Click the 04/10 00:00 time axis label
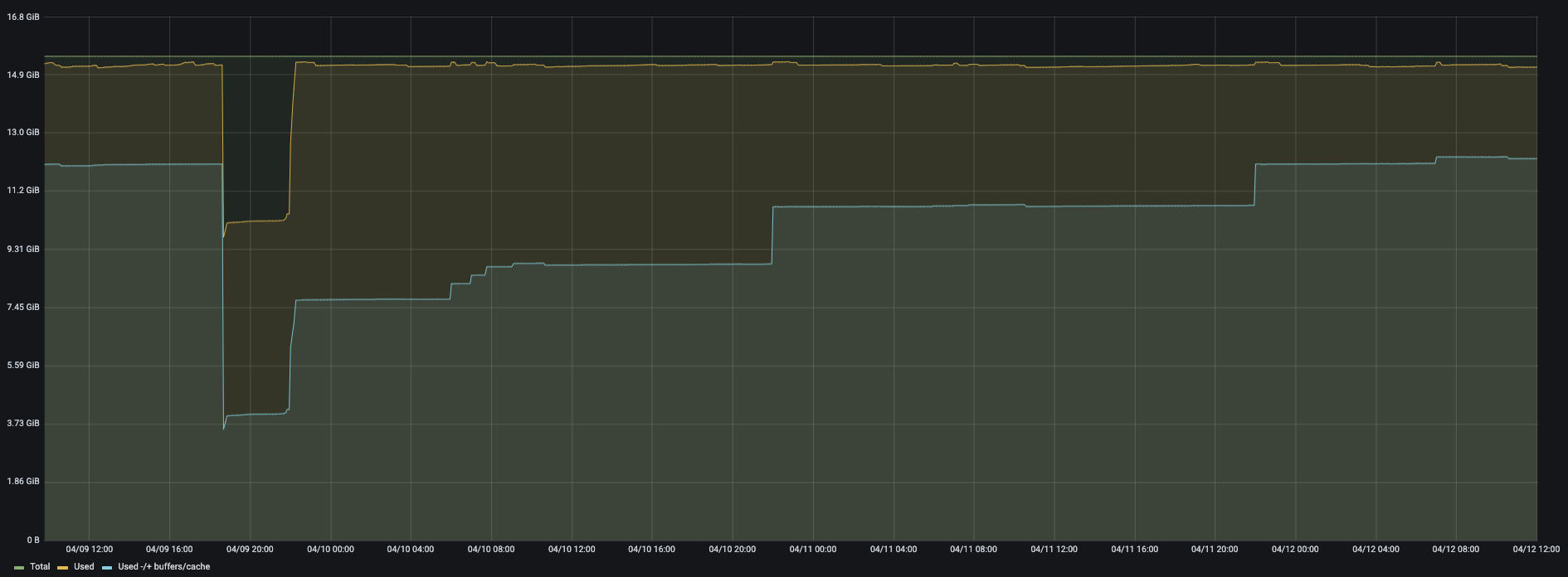Image resolution: width=1568 pixels, height=577 pixels. pyautogui.click(x=330, y=549)
